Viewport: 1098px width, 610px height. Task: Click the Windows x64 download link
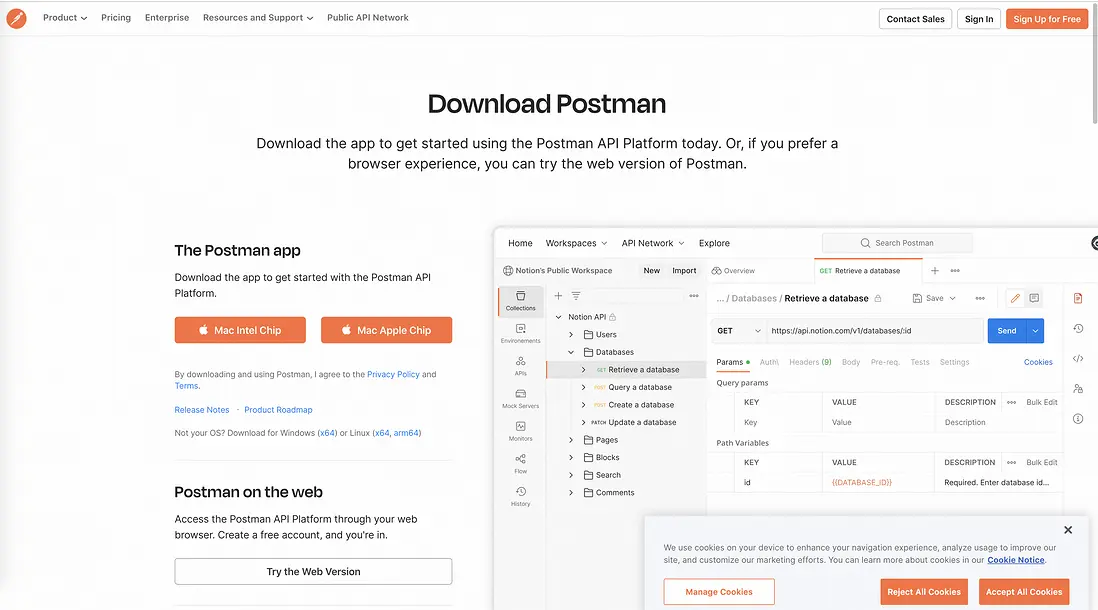[327, 433]
